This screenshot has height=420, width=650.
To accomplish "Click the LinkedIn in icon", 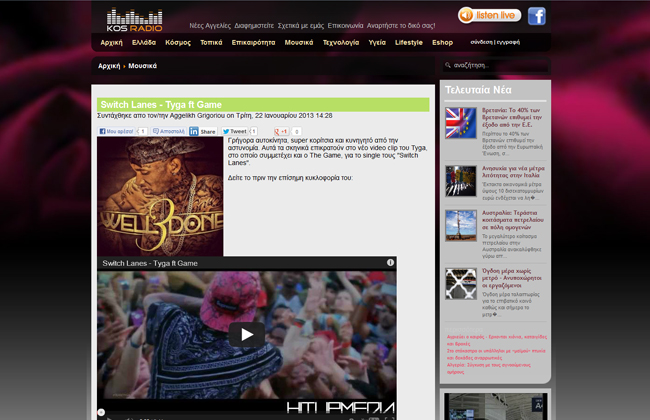I will [194, 131].
